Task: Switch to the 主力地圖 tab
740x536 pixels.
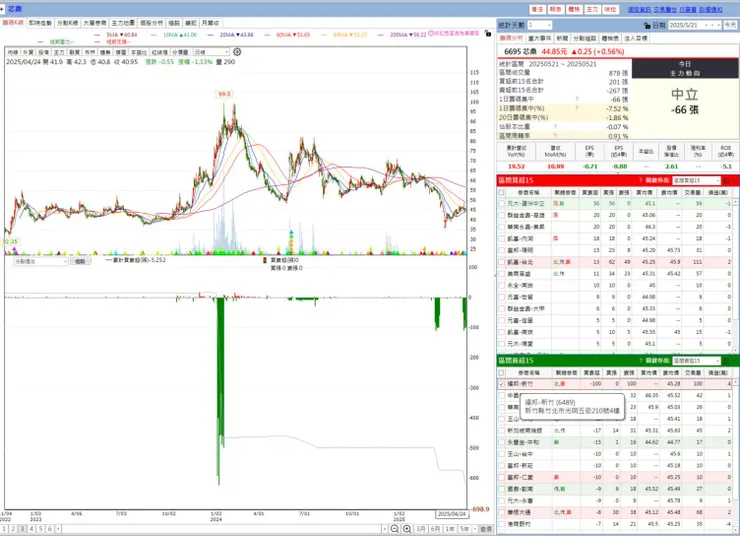Action: pos(123,23)
